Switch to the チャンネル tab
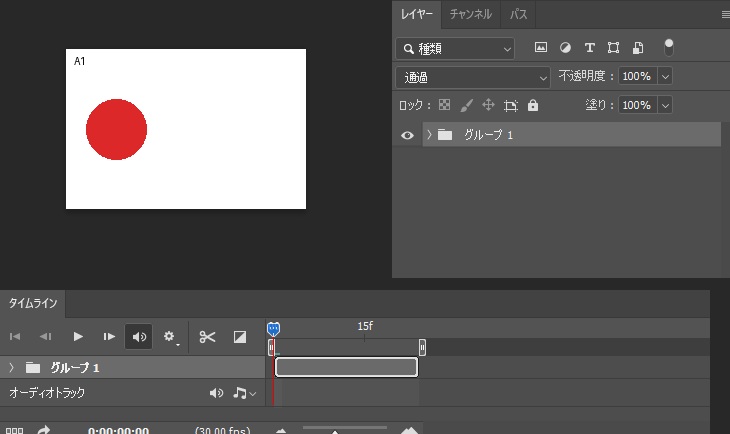730x434 pixels. (471, 14)
